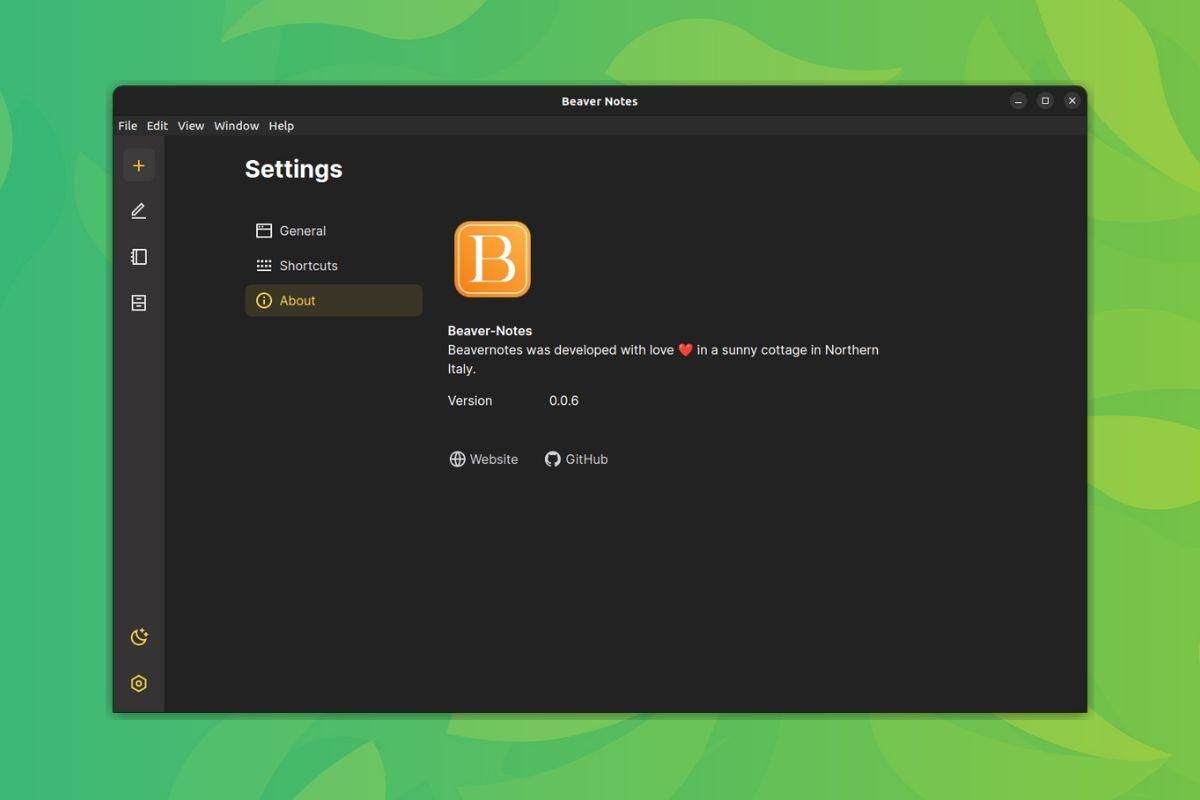Select the About settings section

click(297, 300)
